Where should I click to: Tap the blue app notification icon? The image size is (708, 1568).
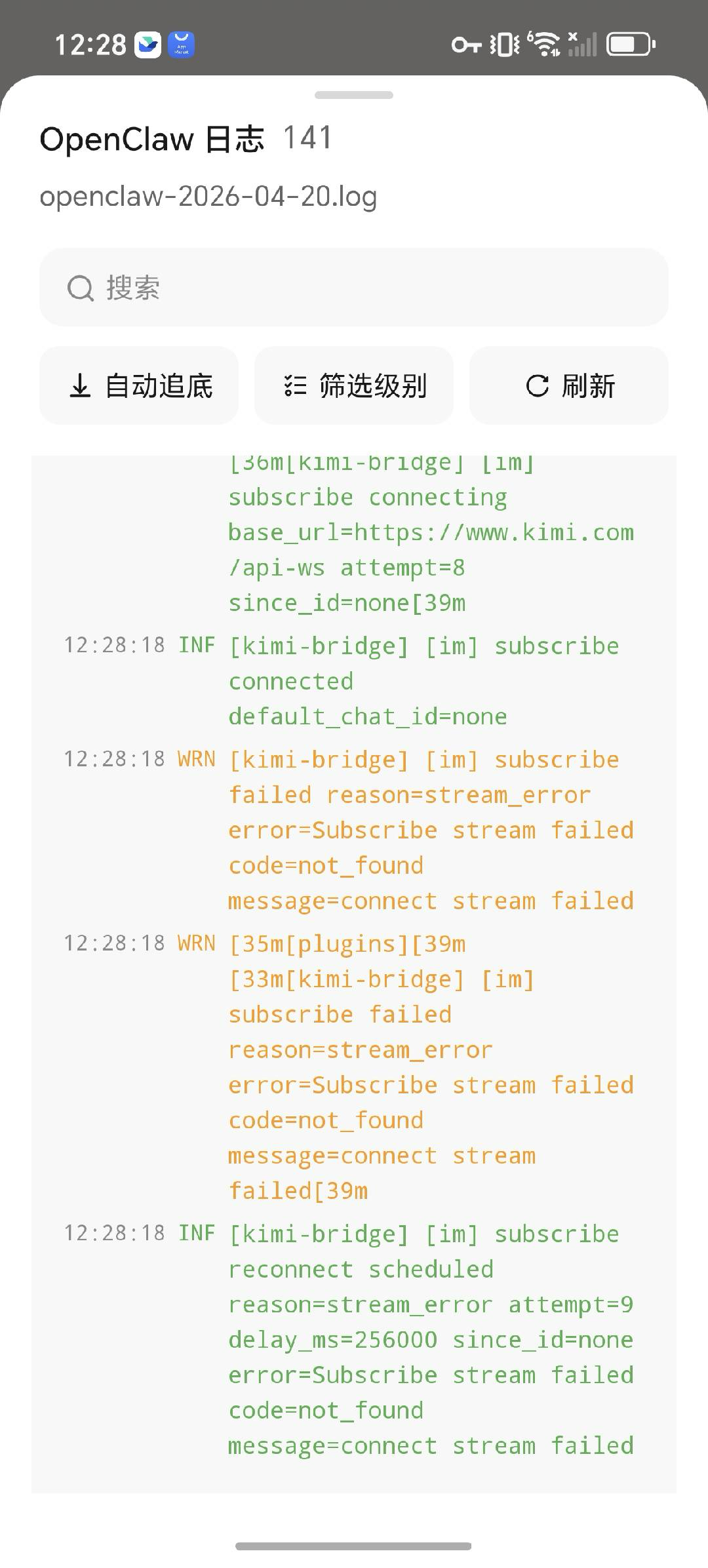tap(181, 45)
